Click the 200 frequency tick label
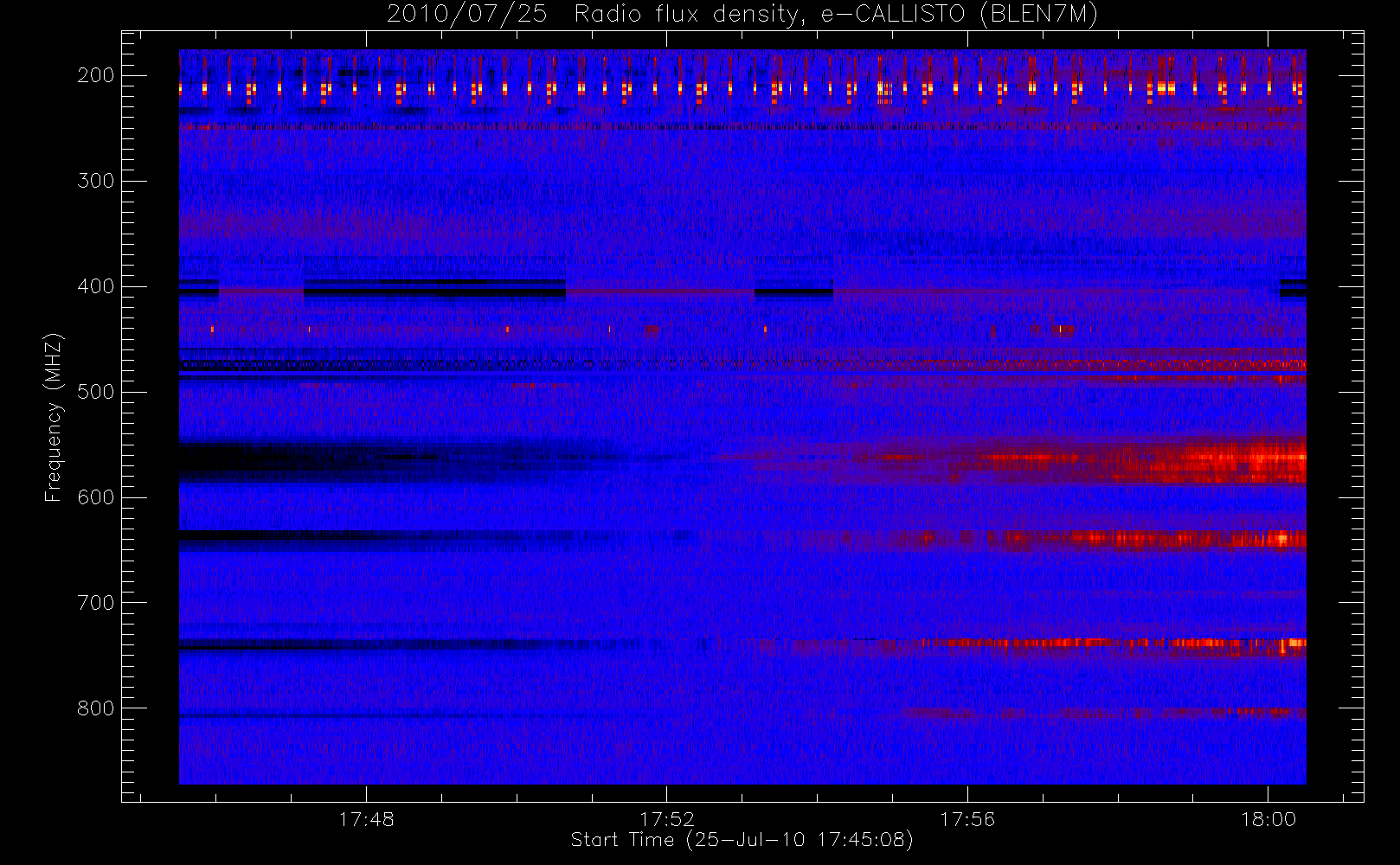1400x865 pixels. pos(96,75)
